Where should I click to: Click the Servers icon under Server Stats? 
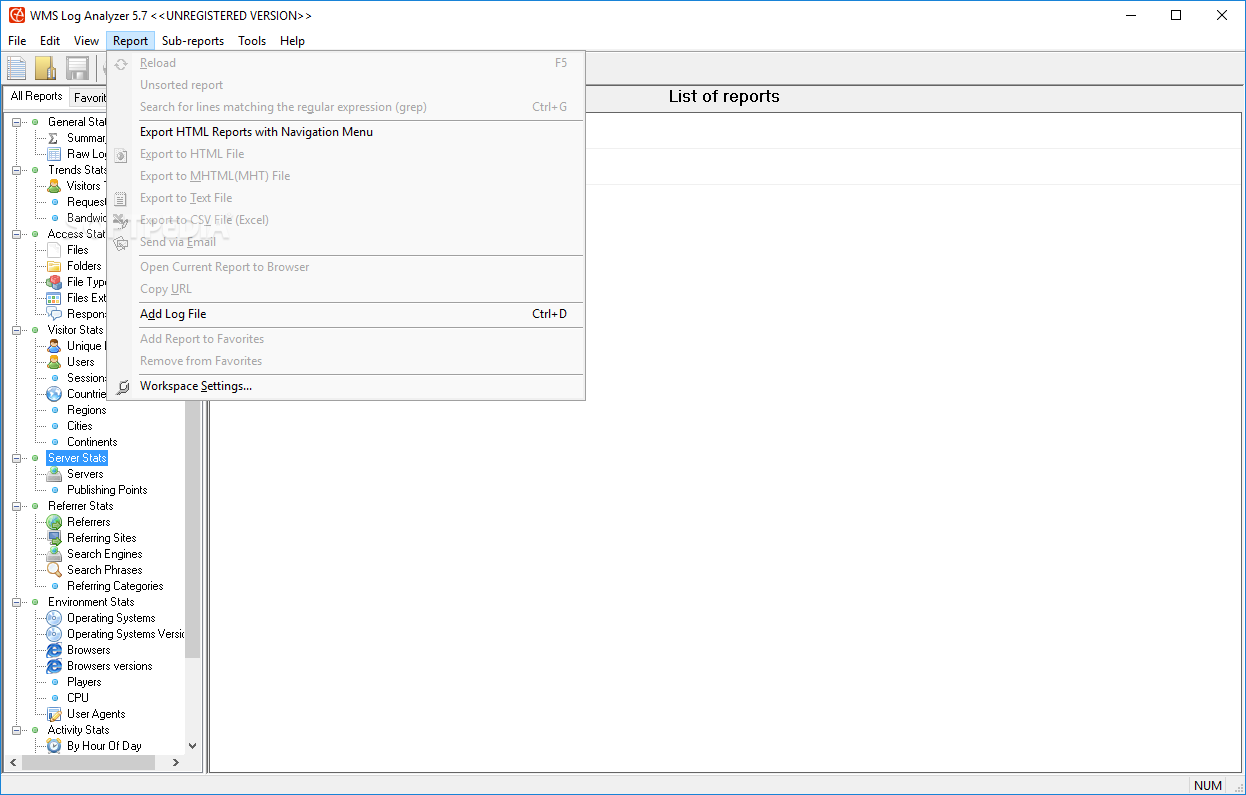[x=54, y=474]
